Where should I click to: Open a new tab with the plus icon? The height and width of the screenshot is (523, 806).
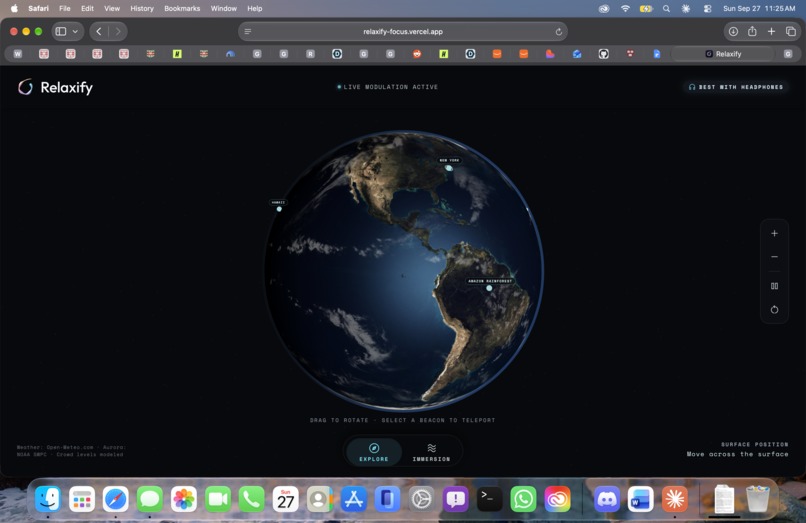(x=771, y=31)
